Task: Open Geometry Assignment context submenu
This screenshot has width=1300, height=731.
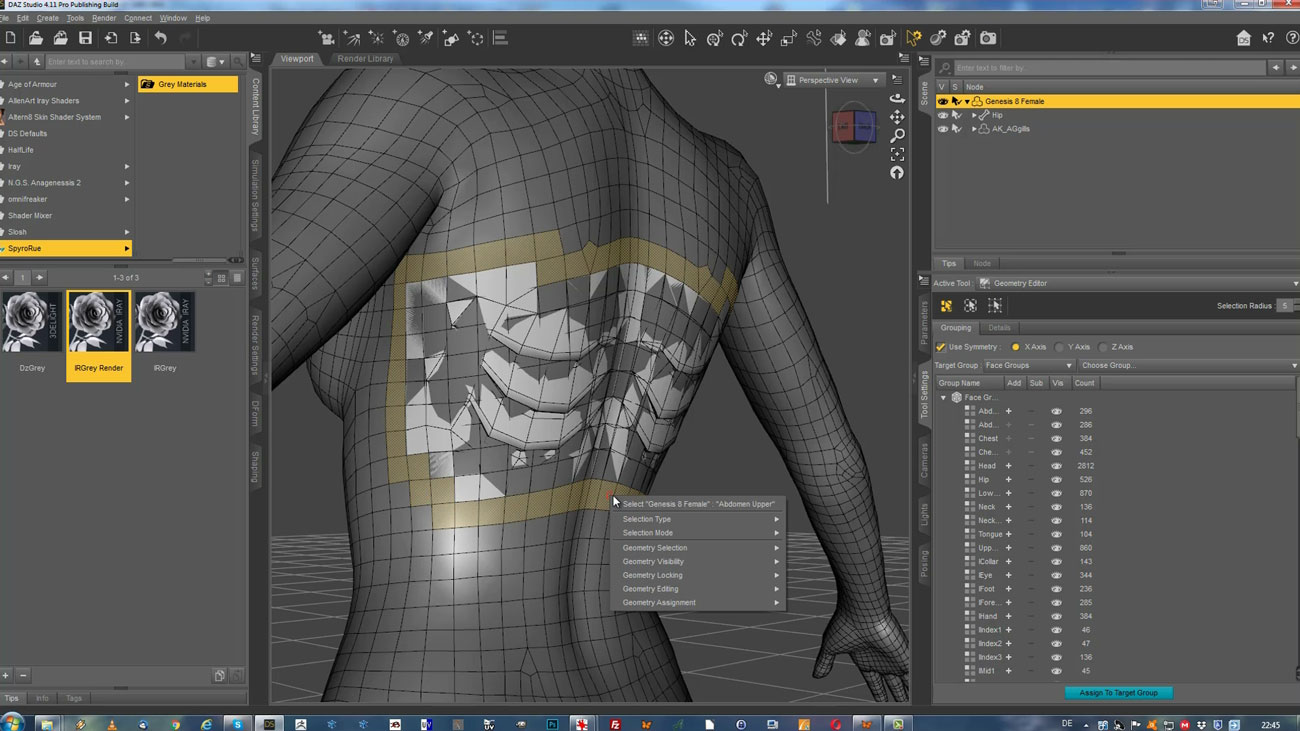Action: click(x=698, y=603)
